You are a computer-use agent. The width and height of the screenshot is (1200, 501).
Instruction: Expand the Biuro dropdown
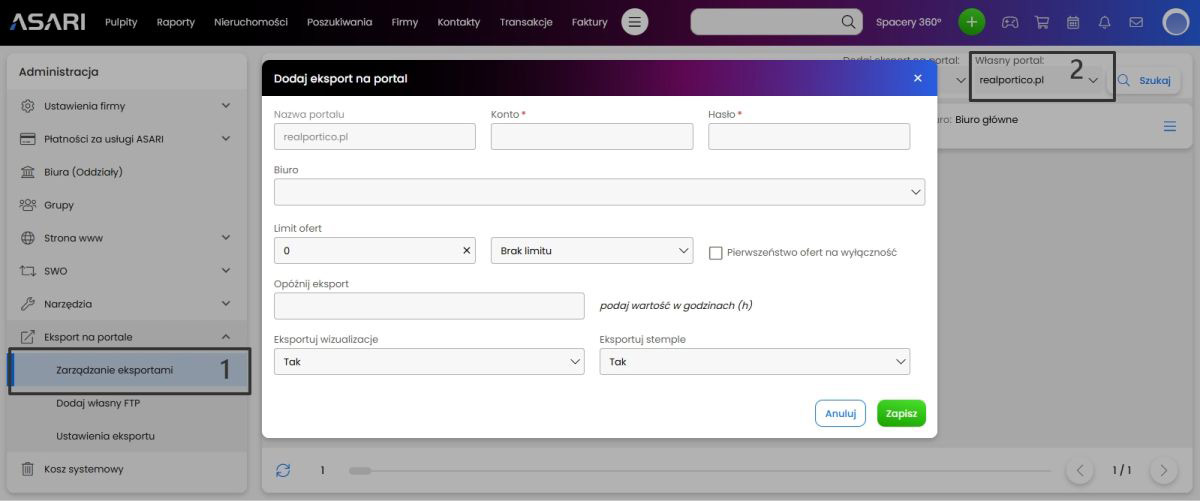(x=598, y=192)
